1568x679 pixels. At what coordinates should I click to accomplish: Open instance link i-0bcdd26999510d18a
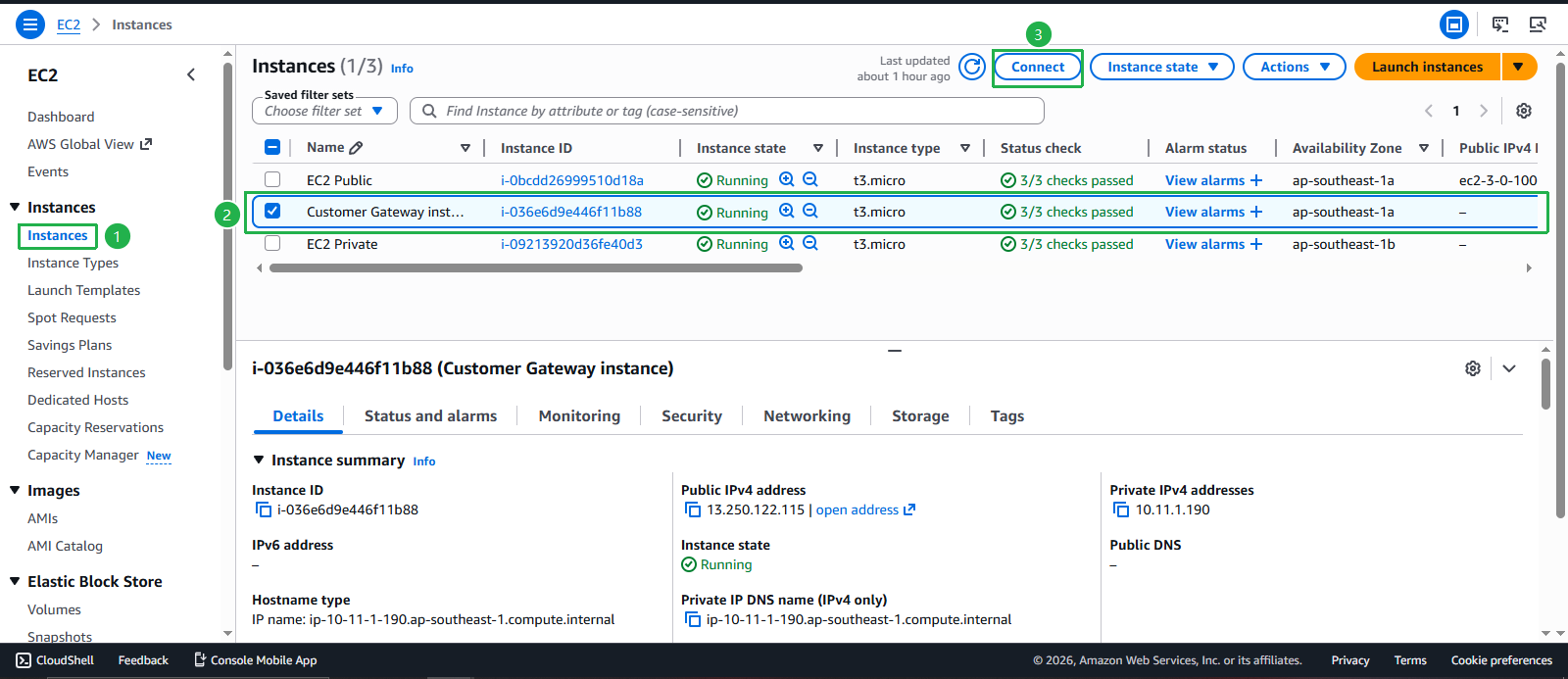click(572, 180)
